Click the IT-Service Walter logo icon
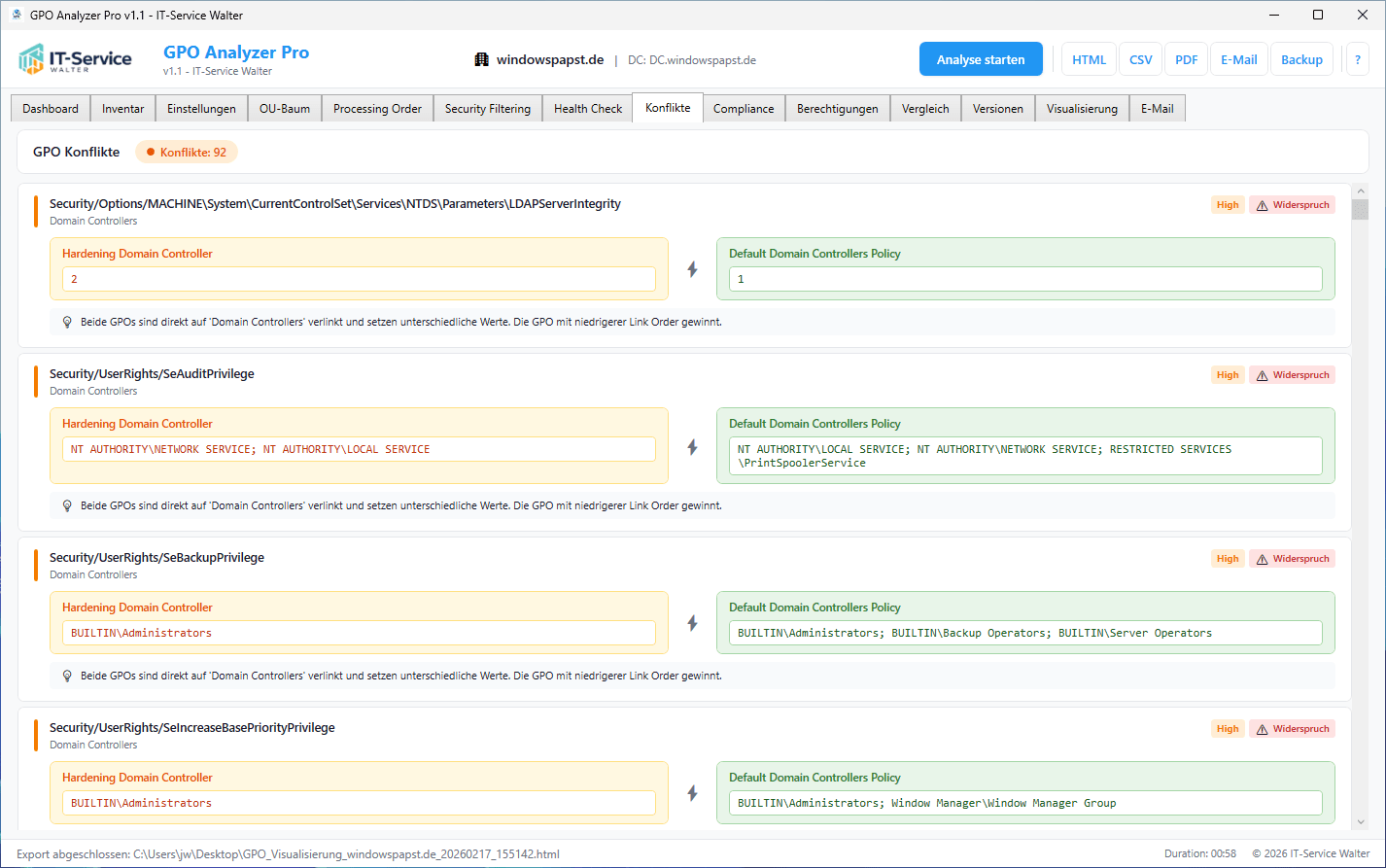This screenshot has height=868, width=1386. point(32,59)
